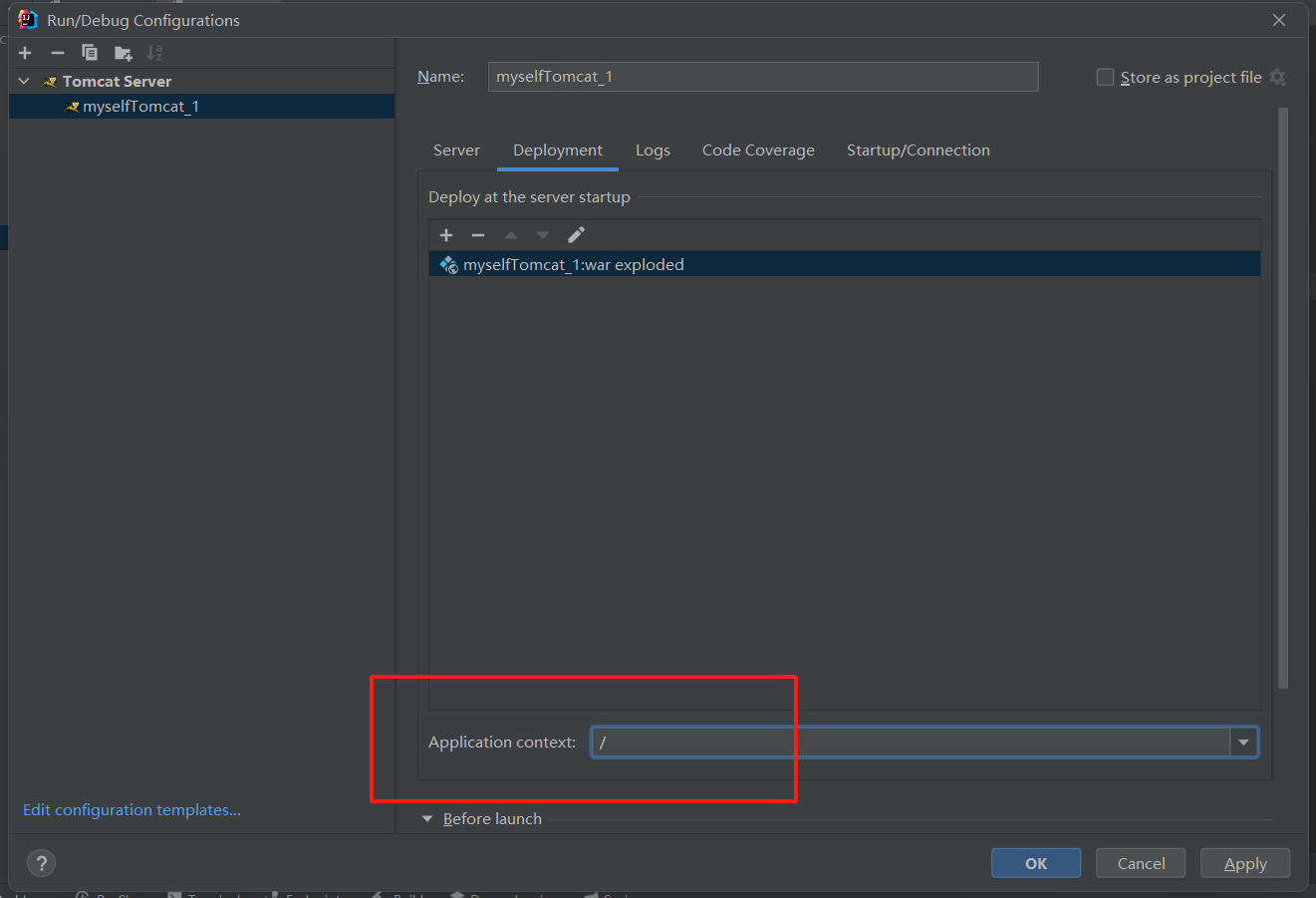The image size is (1316, 898).
Task: Sort configurations alphabetically icon
Action: [154, 53]
